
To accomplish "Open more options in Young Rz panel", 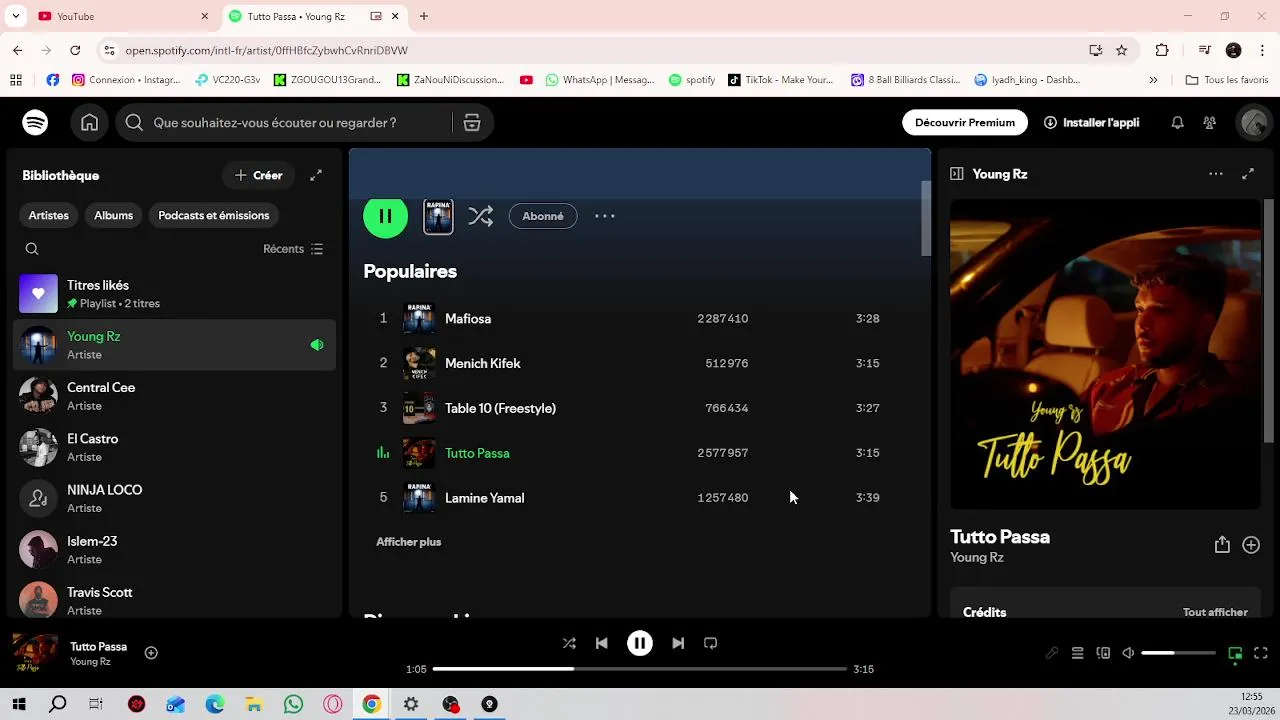I will (x=1216, y=174).
